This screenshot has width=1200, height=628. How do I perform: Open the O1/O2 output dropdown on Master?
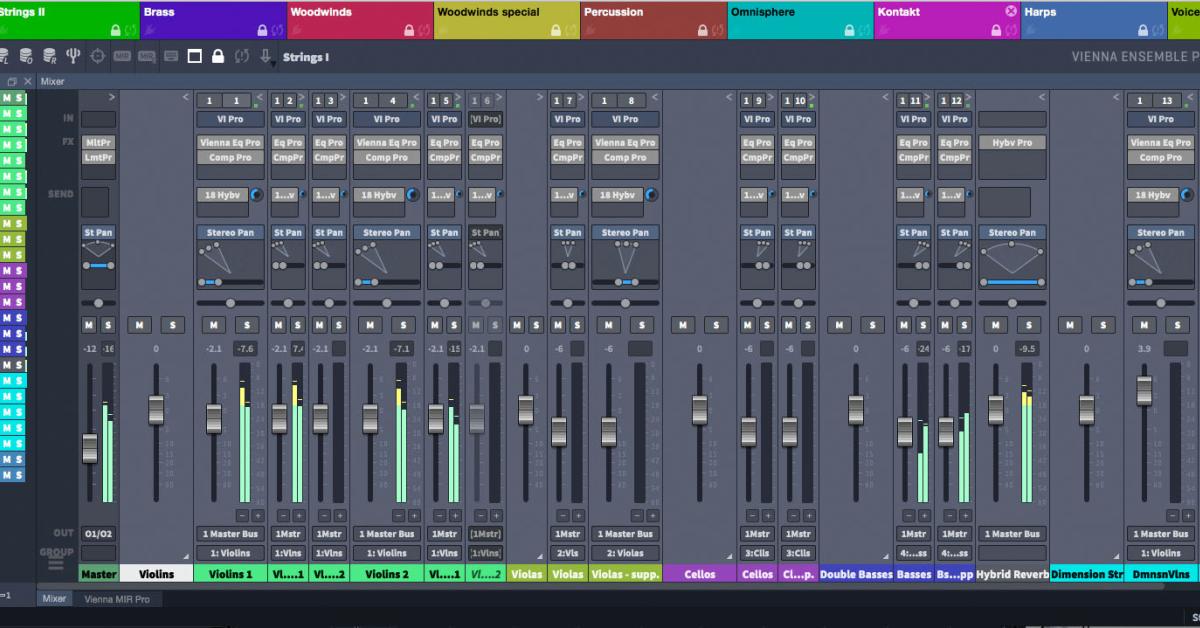[98, 534]
